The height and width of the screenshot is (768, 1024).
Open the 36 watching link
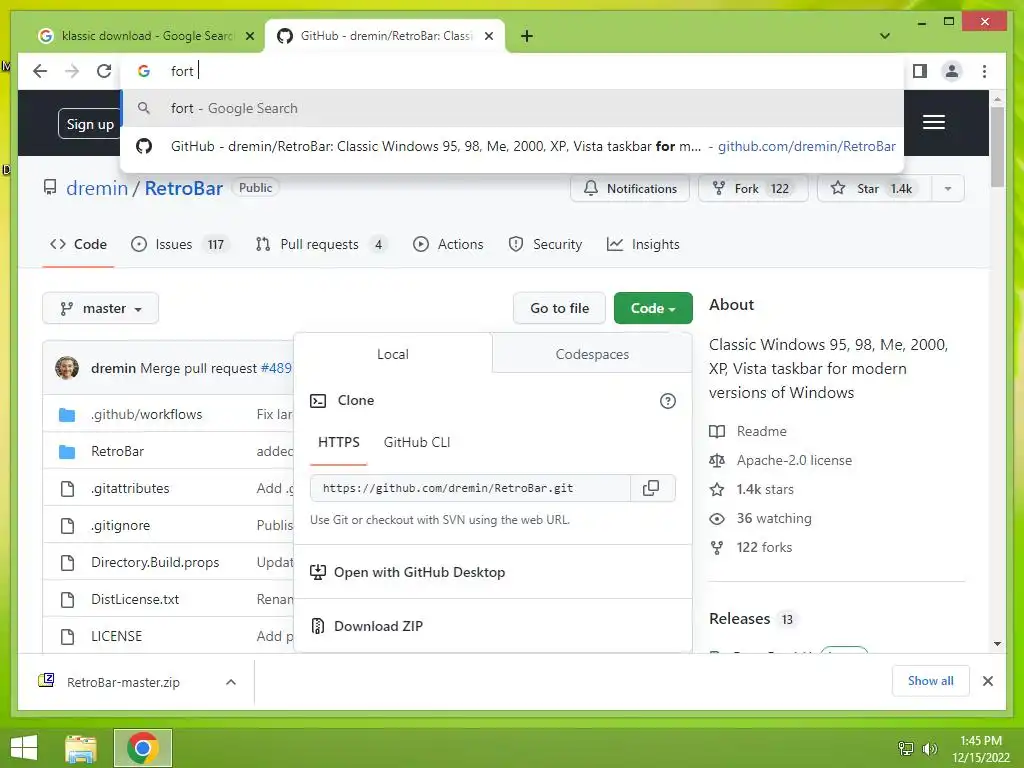click(761, 519)
